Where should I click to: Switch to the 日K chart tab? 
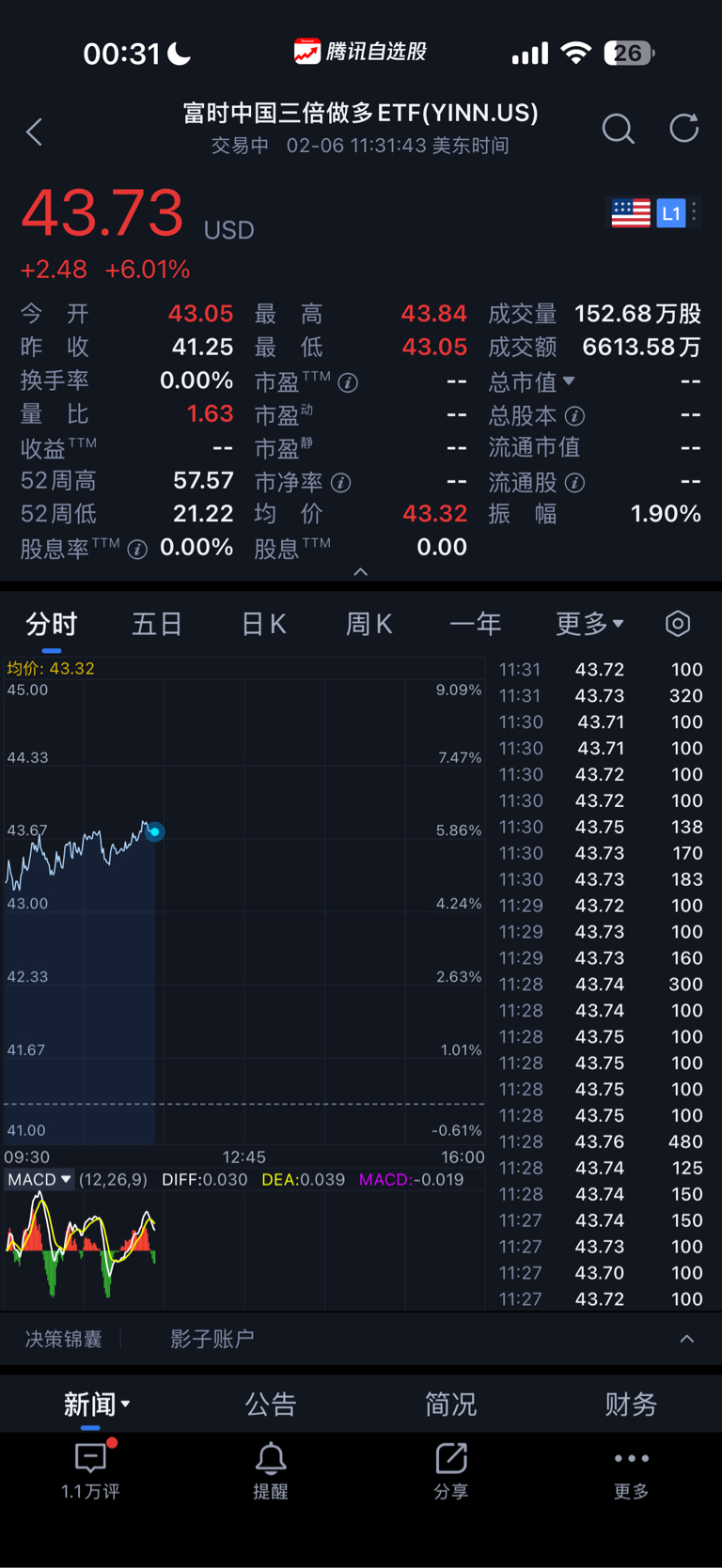click(x=263, y=624)
